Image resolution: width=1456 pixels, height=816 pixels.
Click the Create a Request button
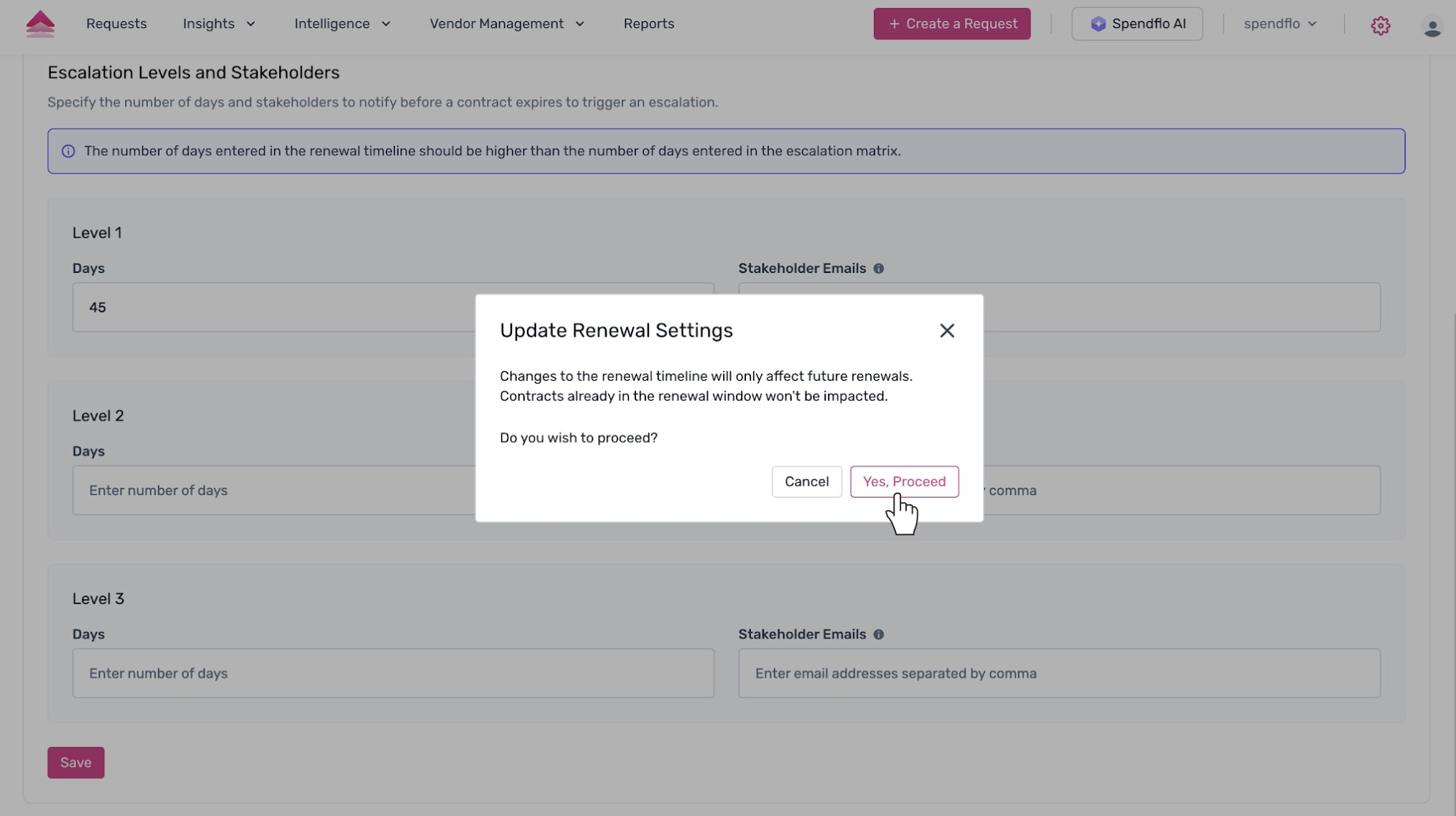[x=951, y=24]
